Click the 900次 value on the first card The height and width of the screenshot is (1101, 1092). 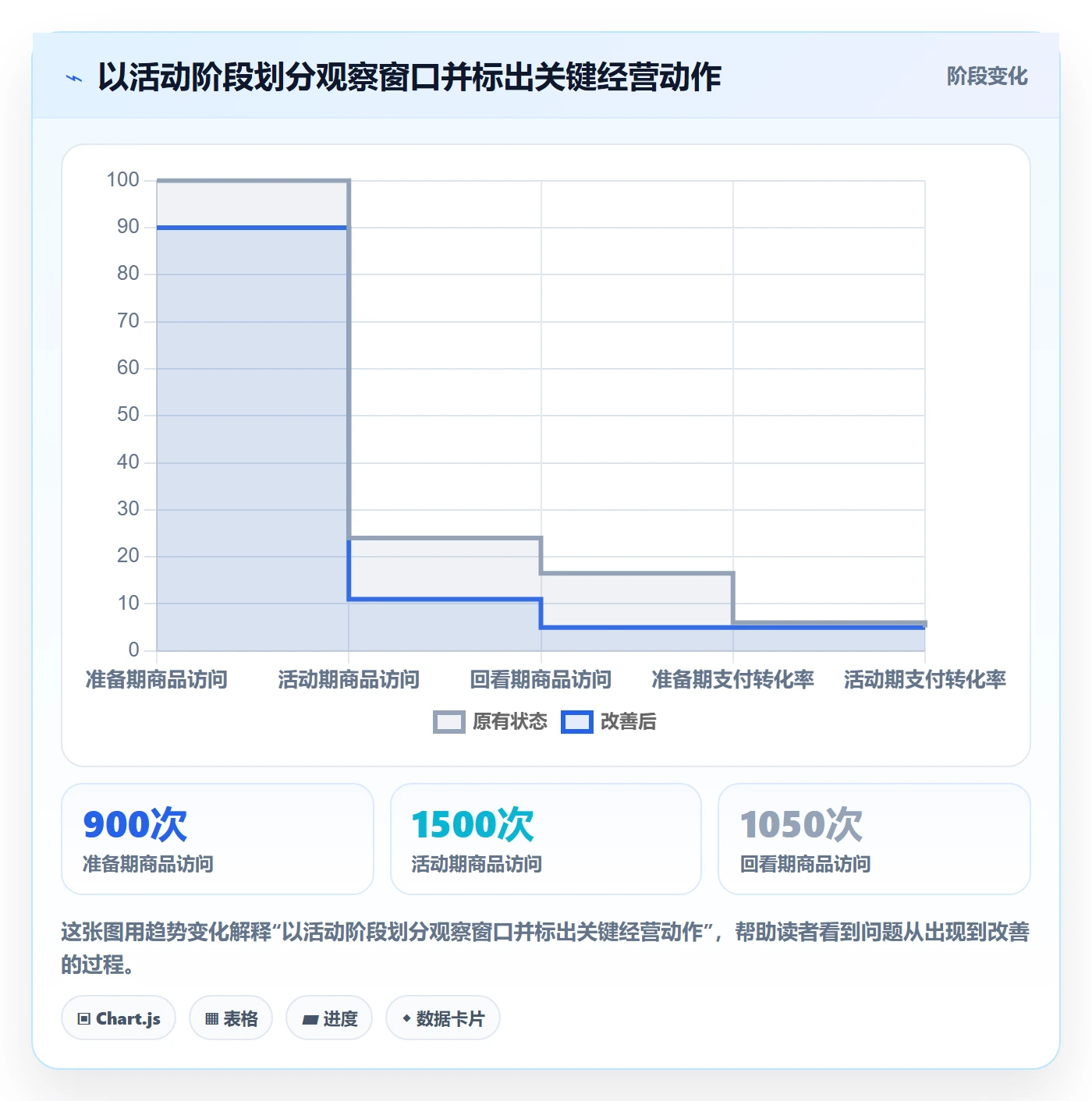(x=135, y=824)
